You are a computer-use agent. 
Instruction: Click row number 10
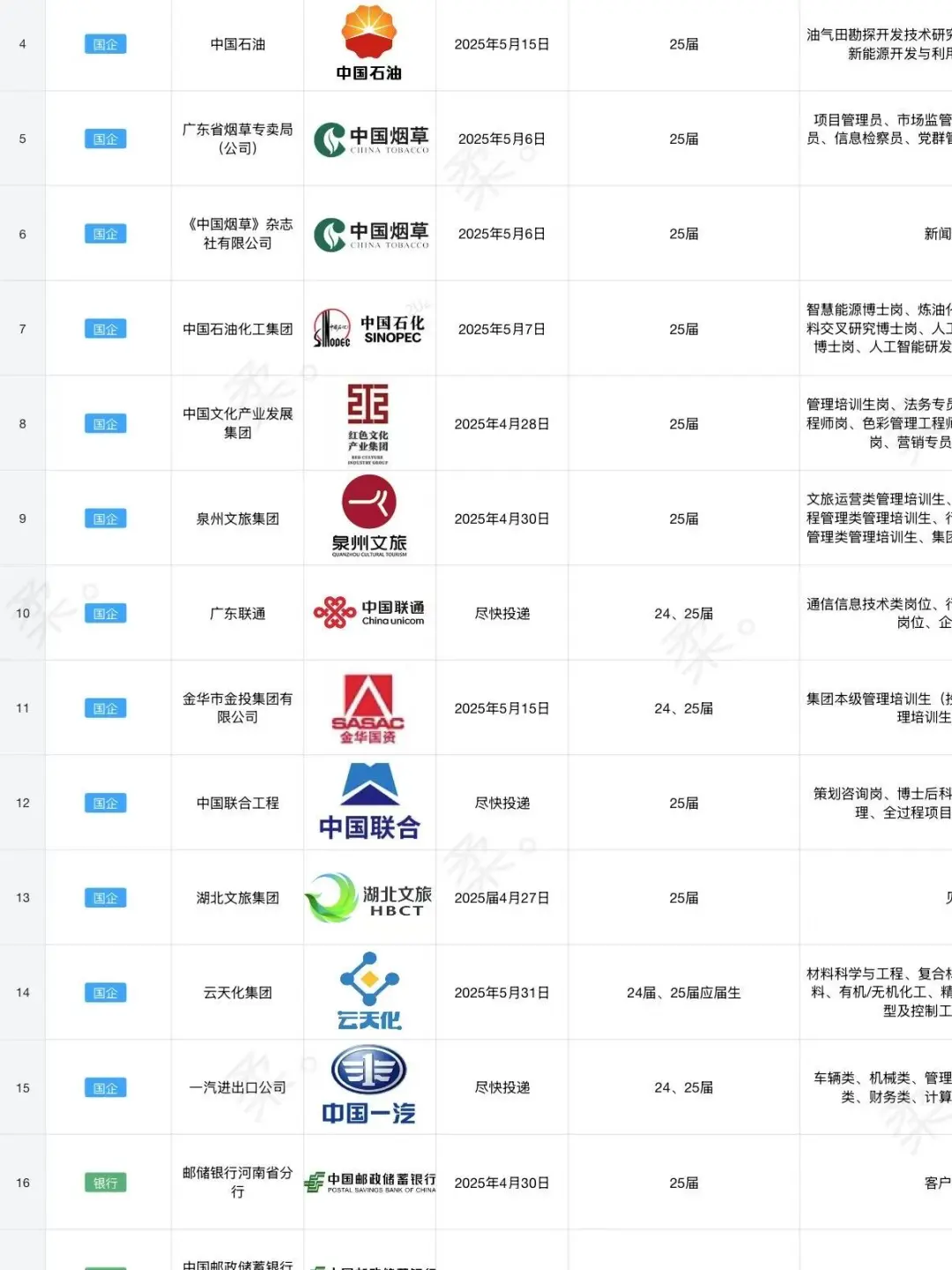[x=23, y=613]
